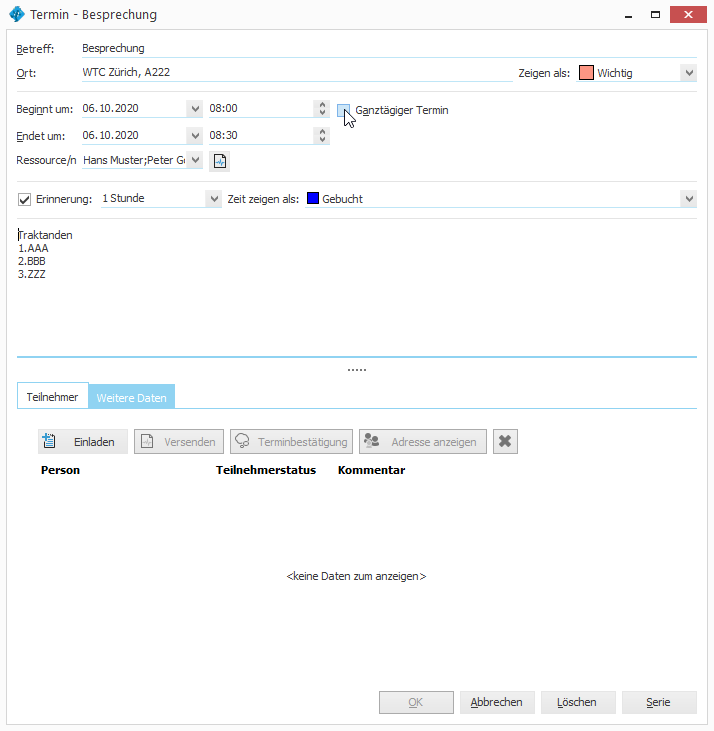Viewport: 714px width, 731px height.
Task: Click into the Betreff field
Action: click(389, 48)
